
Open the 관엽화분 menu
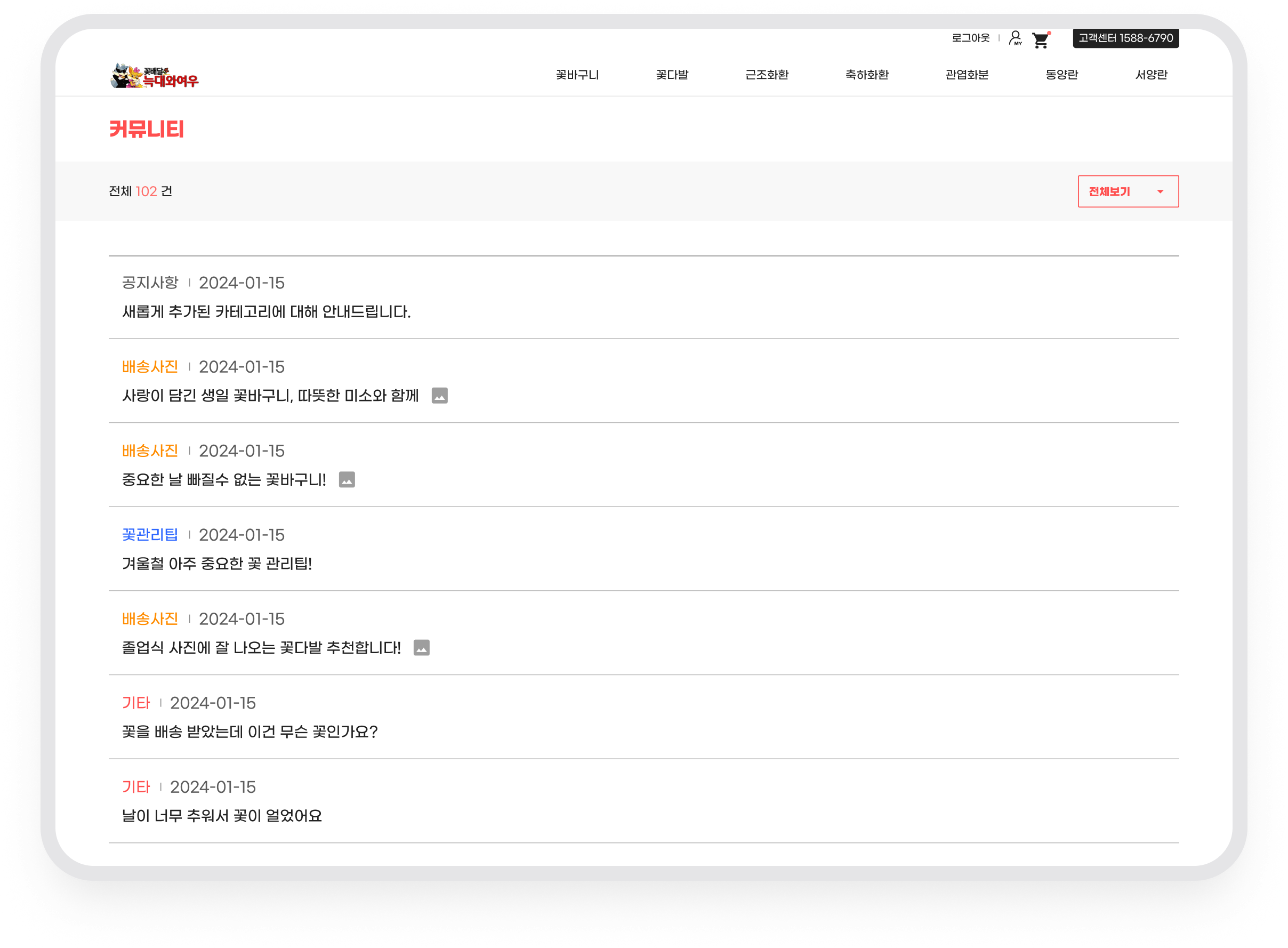tap(967, 75)
